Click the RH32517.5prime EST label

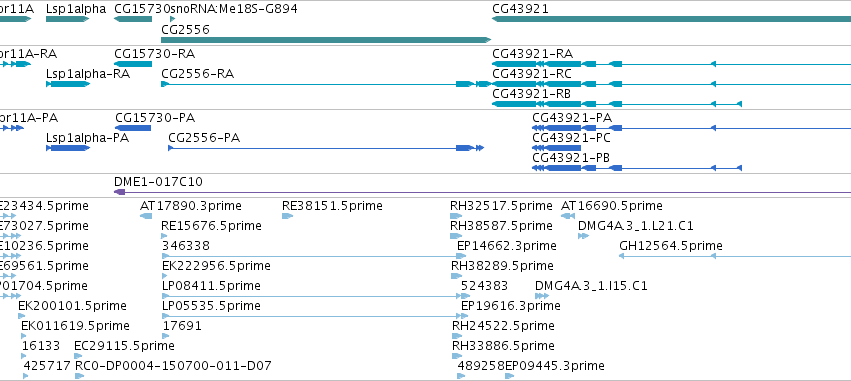point(501,206)
